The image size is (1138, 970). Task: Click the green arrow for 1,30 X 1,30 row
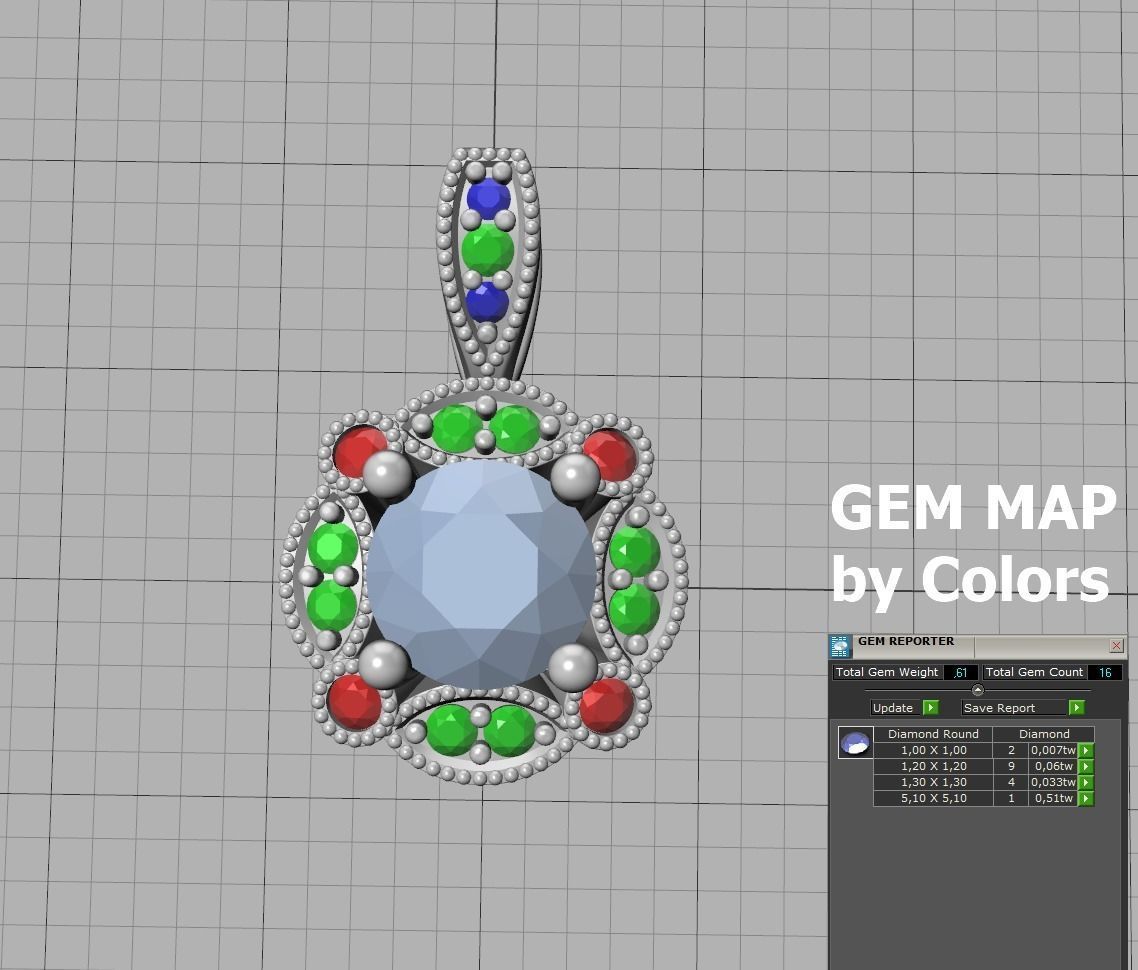pos(1086,782)
